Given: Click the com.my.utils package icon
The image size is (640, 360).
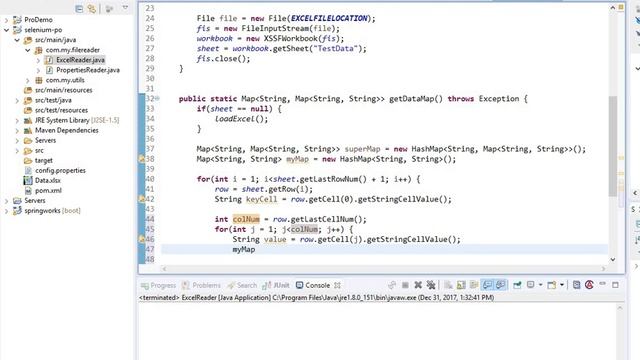Looking at the screenshot, I should click(x=38, y=80).
